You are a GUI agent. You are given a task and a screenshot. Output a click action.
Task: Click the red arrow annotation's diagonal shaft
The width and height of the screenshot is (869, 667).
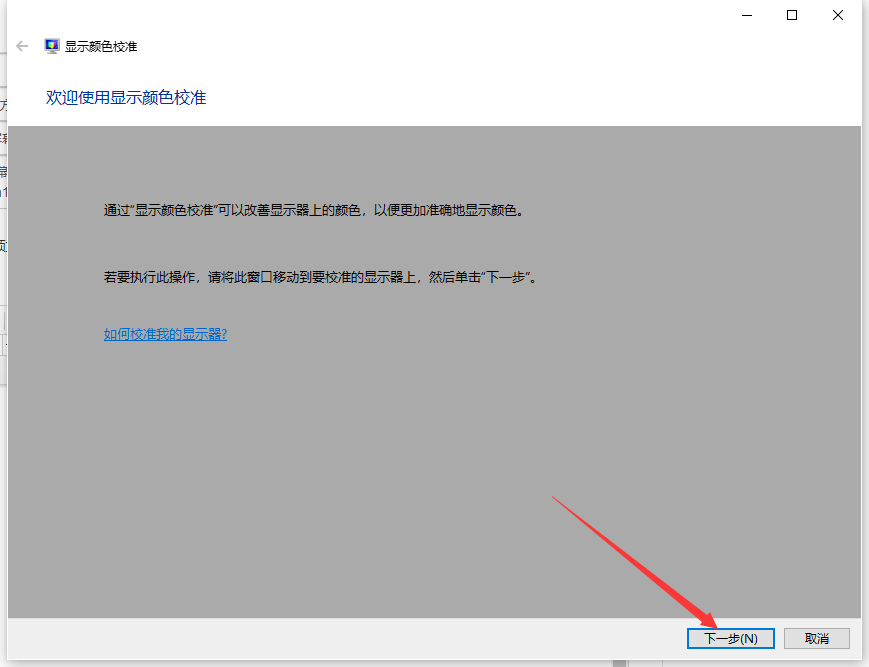click(x=630, y=555)
